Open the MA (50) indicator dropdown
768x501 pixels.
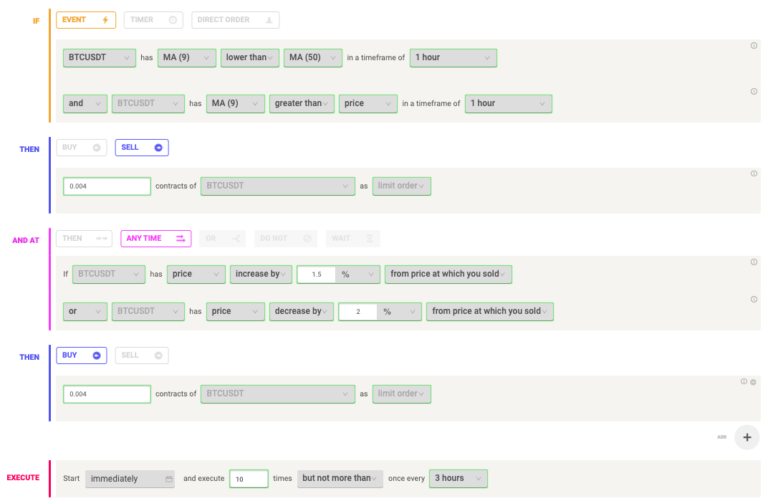[x=312, y=57]
